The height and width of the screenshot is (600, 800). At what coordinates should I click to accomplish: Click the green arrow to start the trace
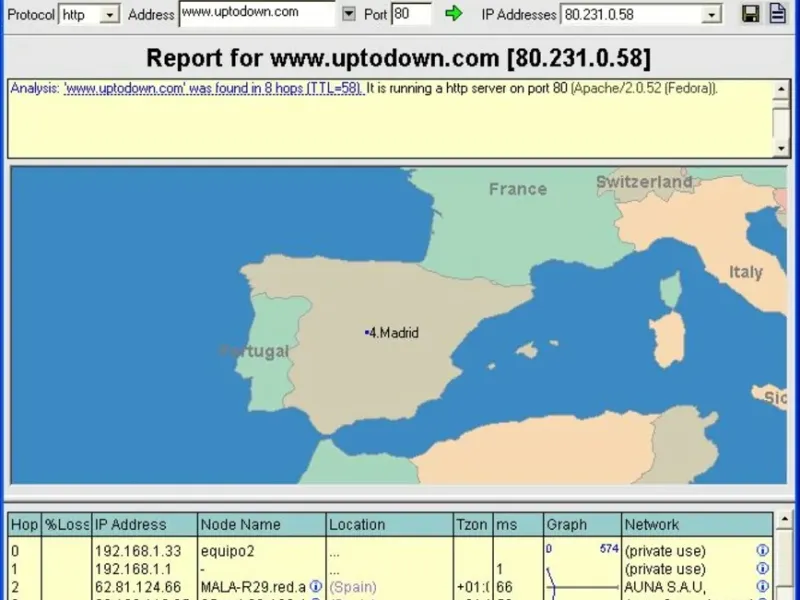[454, 14]
